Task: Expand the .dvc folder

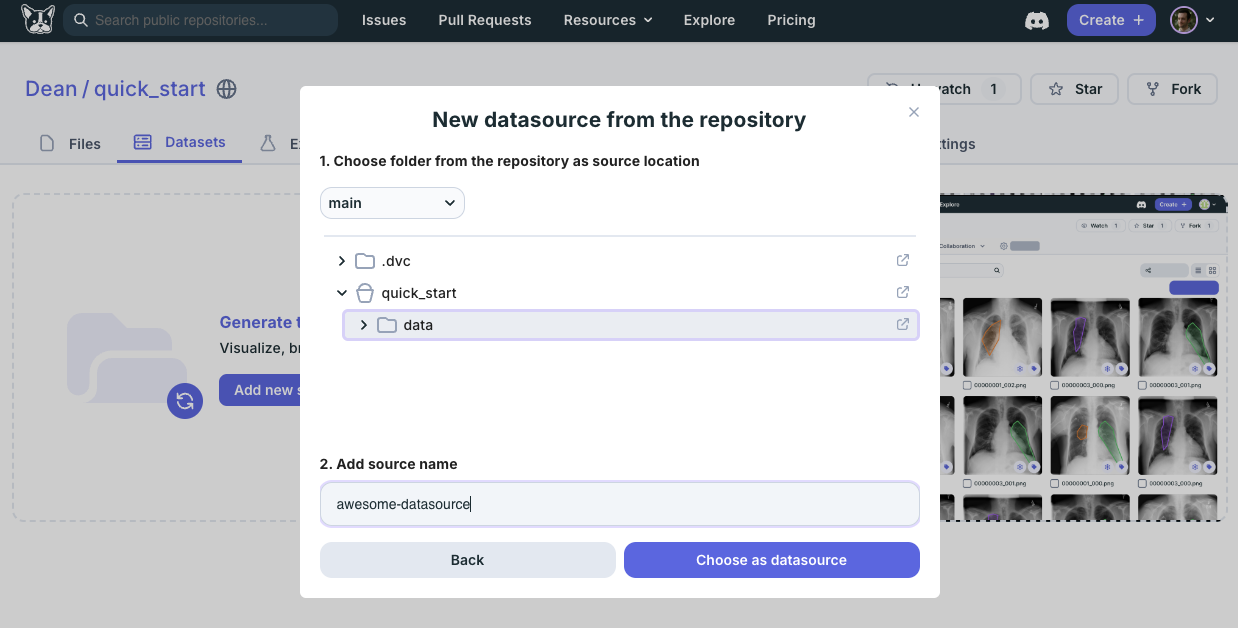Action: coord(342,261)
